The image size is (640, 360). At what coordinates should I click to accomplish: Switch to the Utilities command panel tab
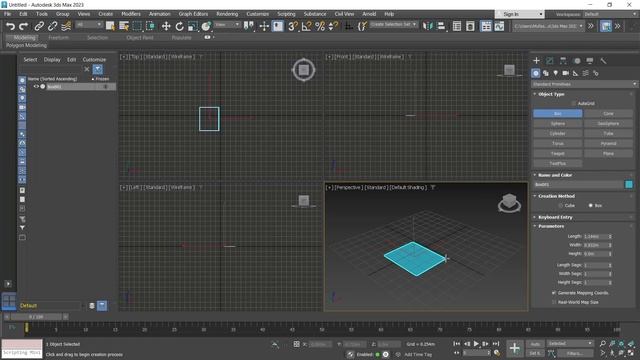603,61
